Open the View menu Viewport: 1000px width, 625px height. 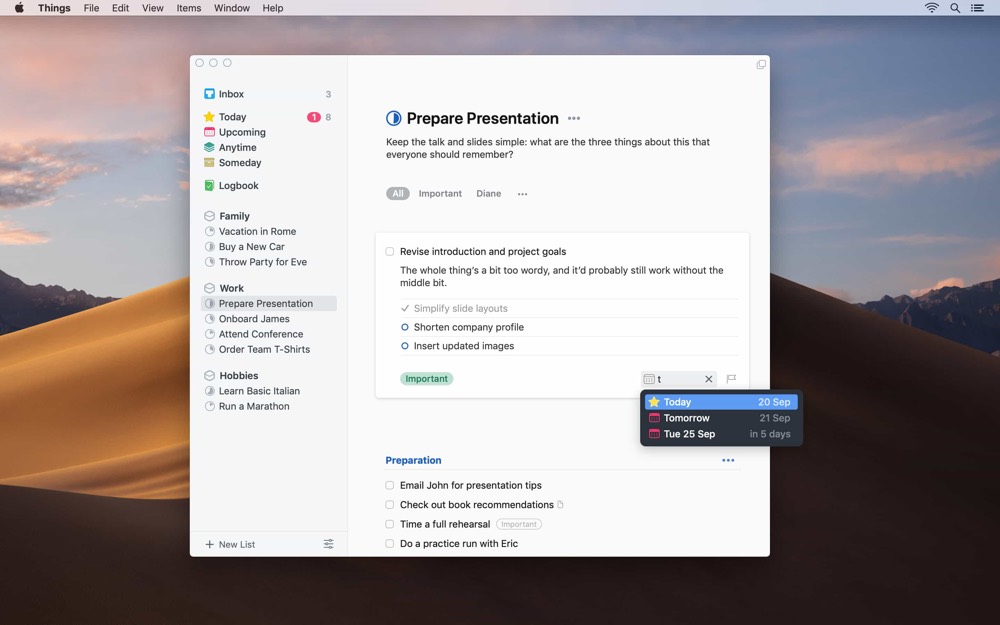click(x=152, y=8)
